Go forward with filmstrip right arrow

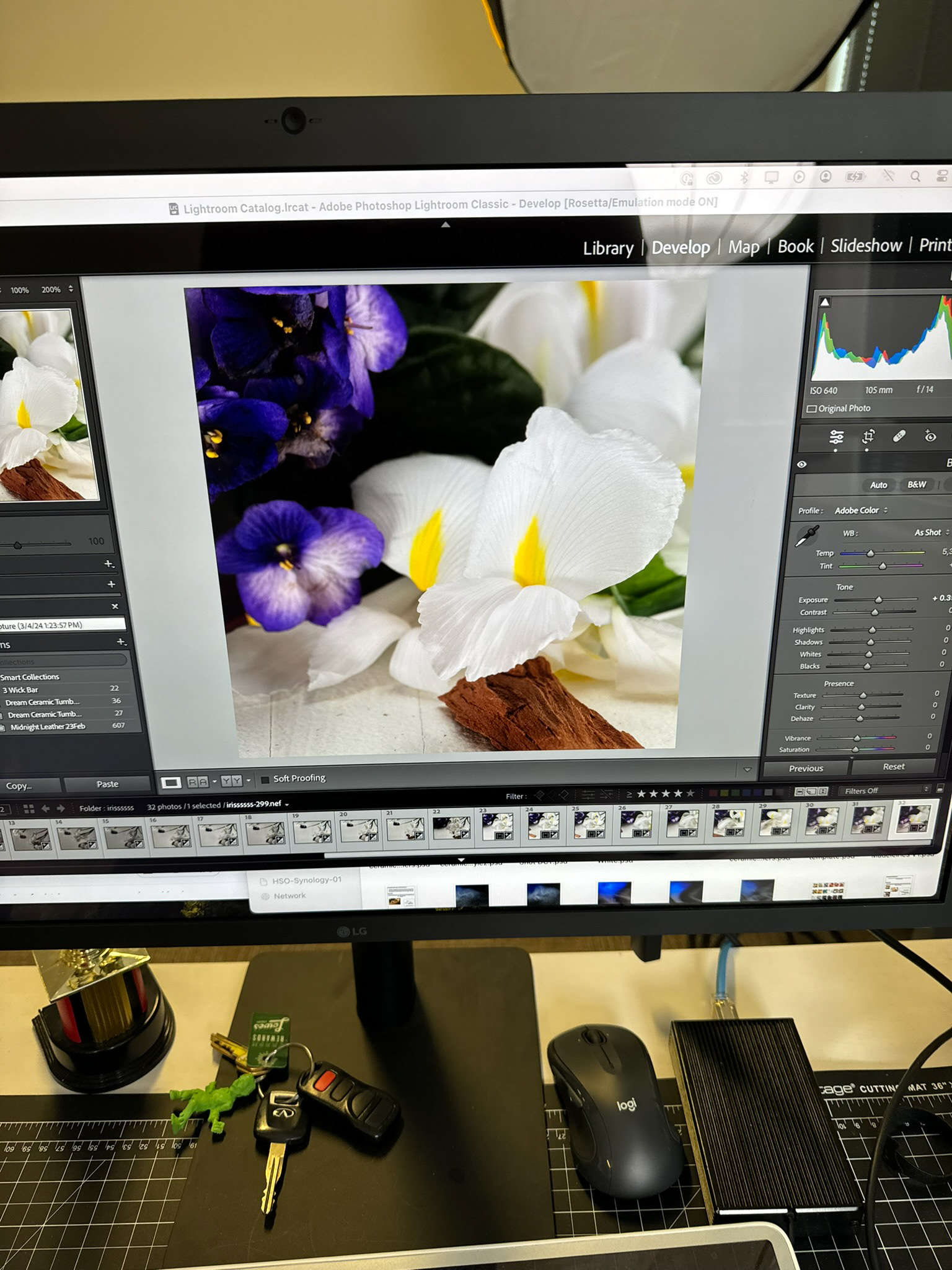coord(61,808)
